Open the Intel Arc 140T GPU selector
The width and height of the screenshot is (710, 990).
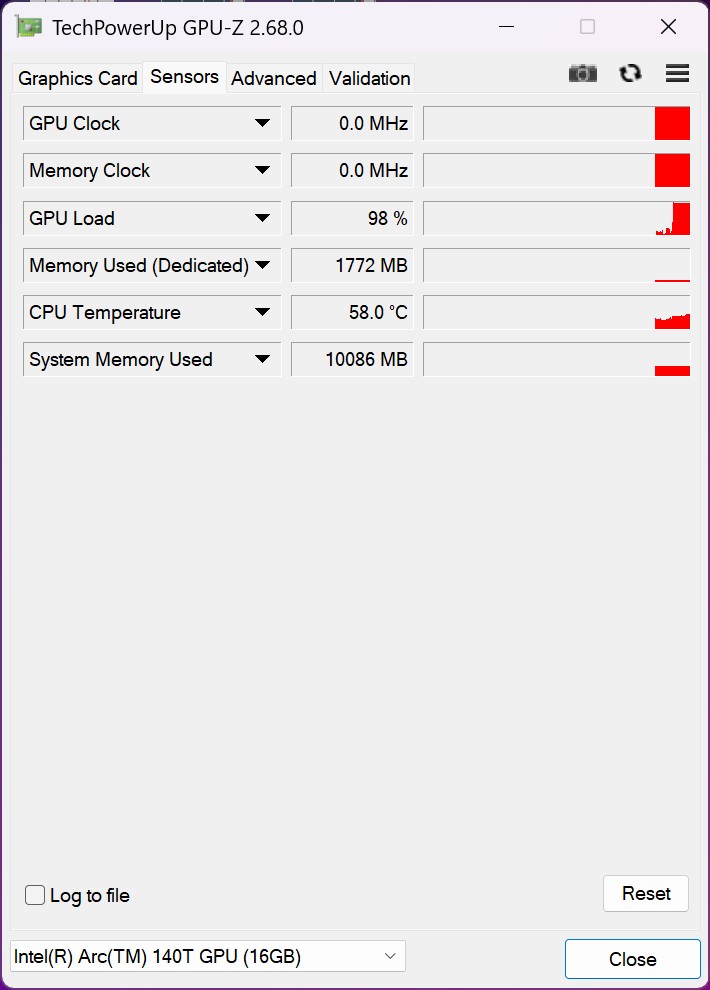(x=207, y=956)
